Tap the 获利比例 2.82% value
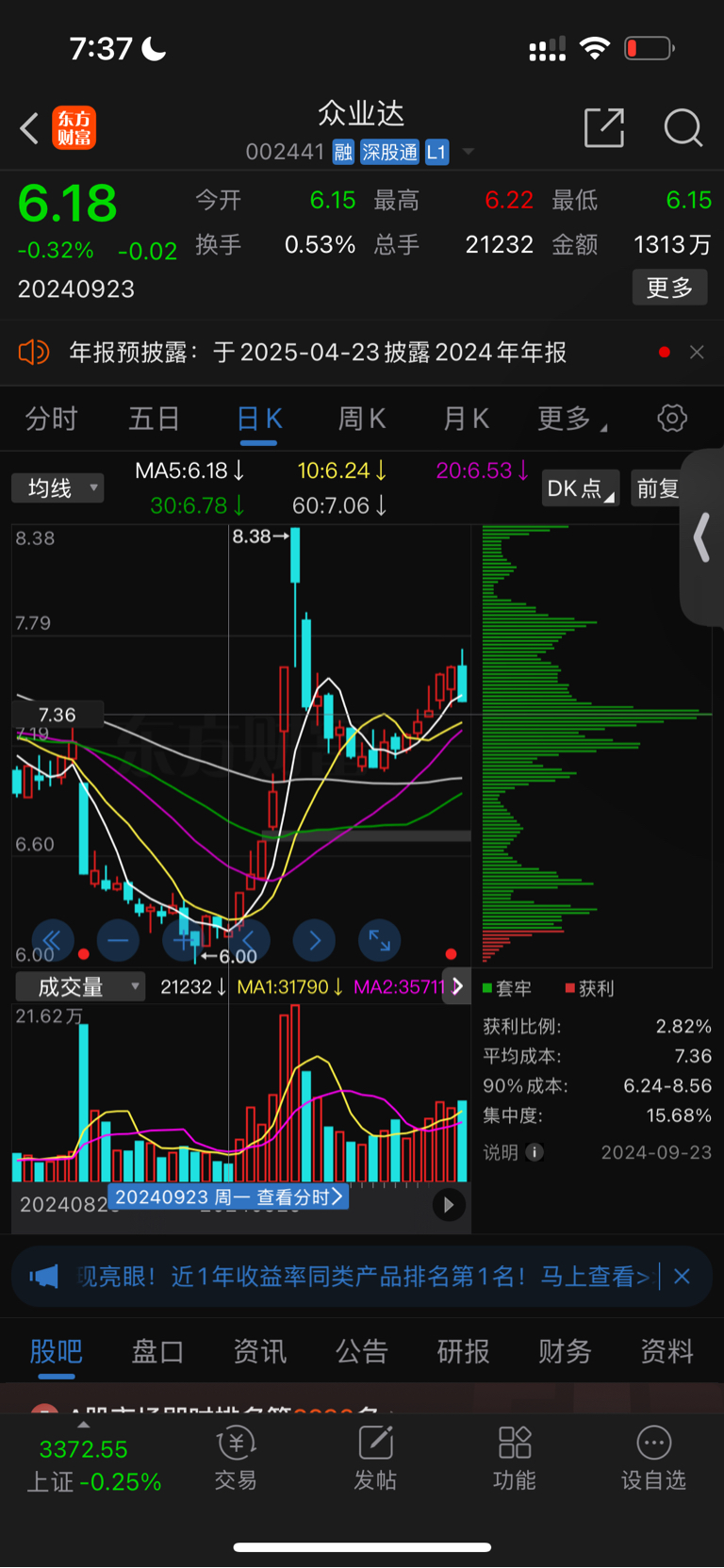Viewport: 724px width, 1568px height. (x=683, y=1026)
